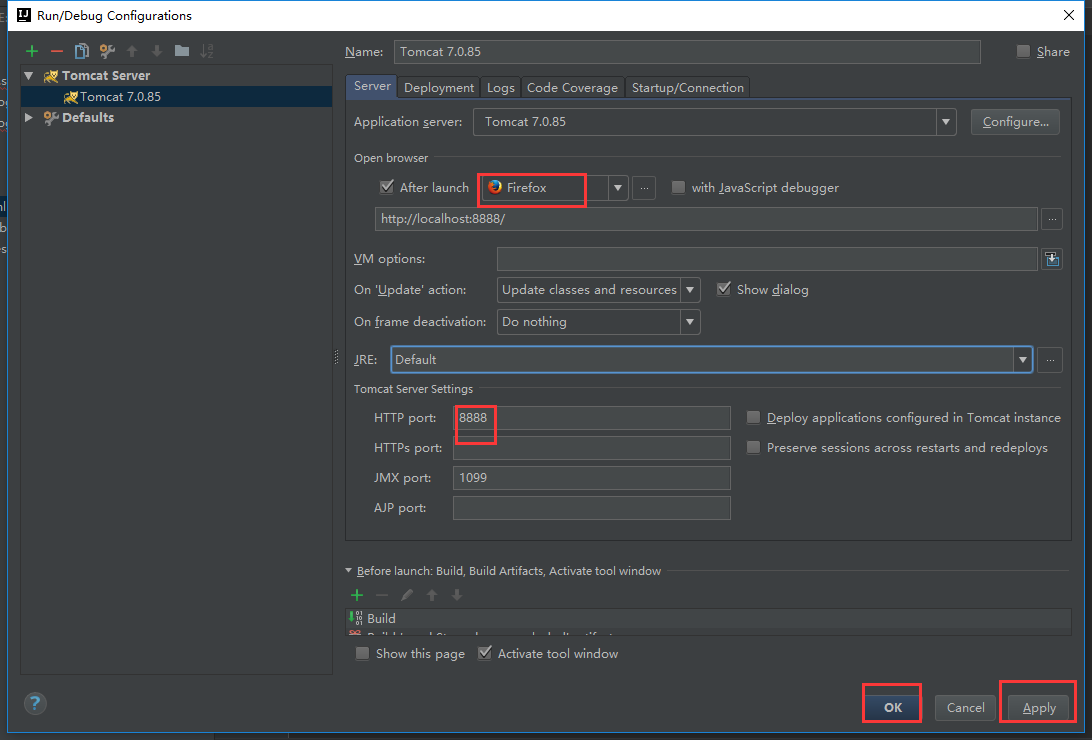This screenshot has height=740, width=1092.
Task: Click browse button next to browser dropdown
Action: (x=644, y=188)
